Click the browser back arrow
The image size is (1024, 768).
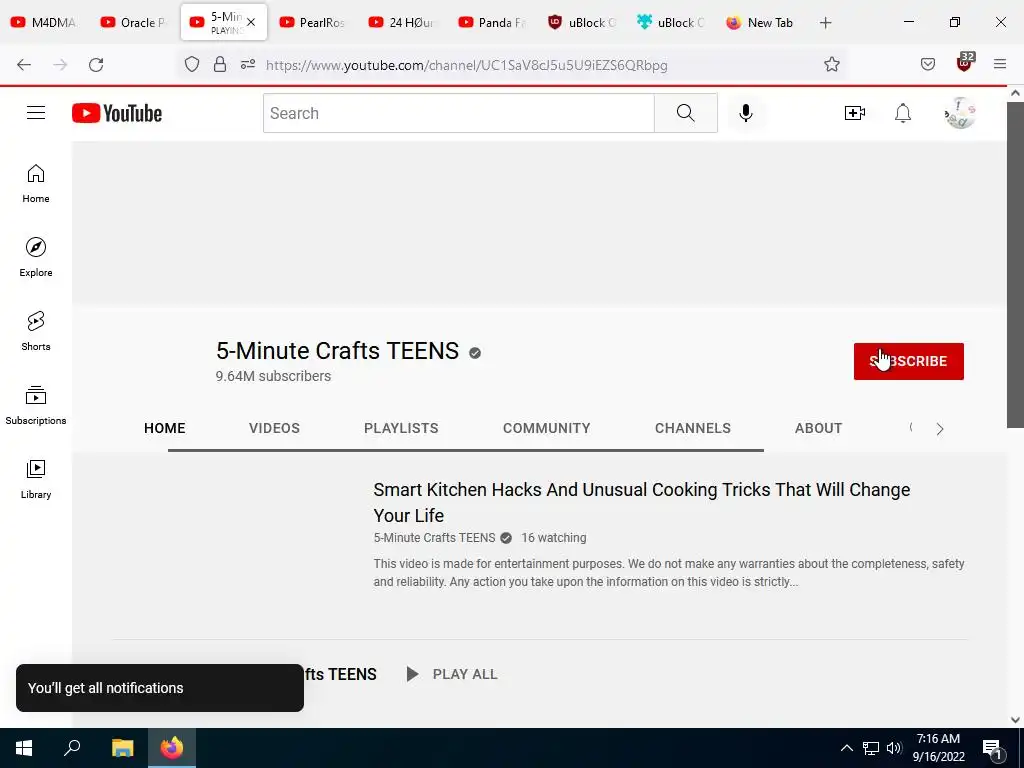pos(24,65)
